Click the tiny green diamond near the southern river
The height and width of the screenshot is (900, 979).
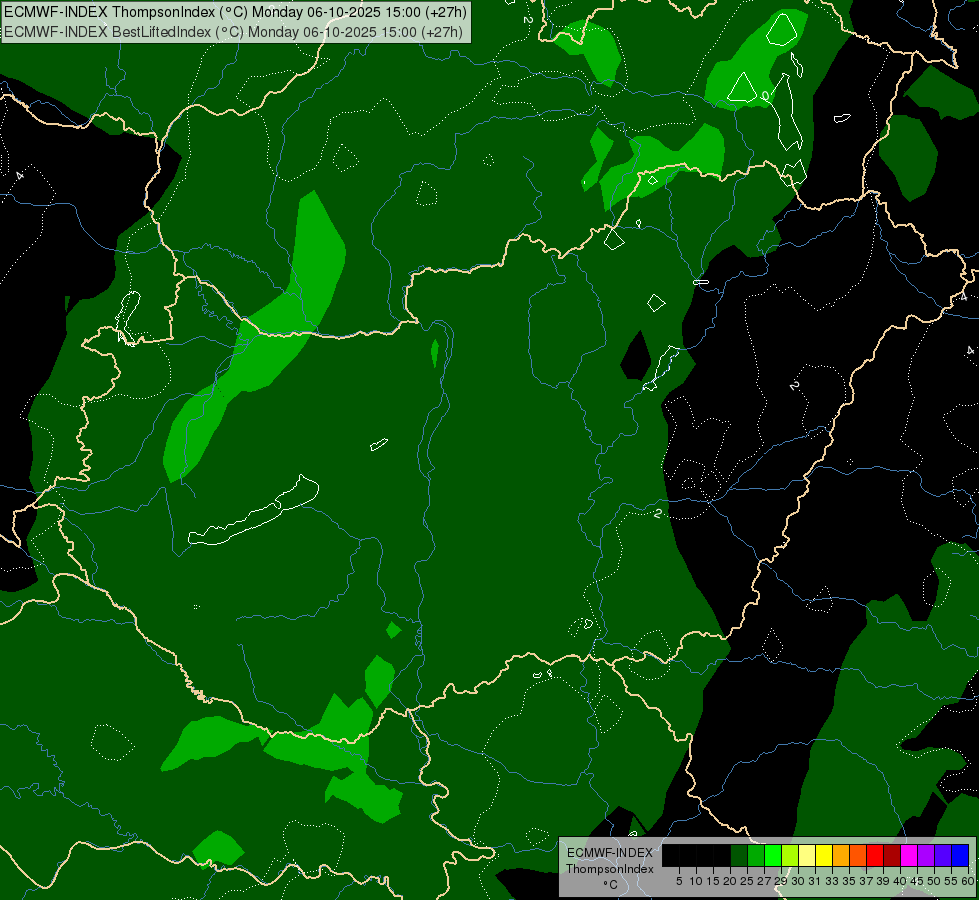393,630
